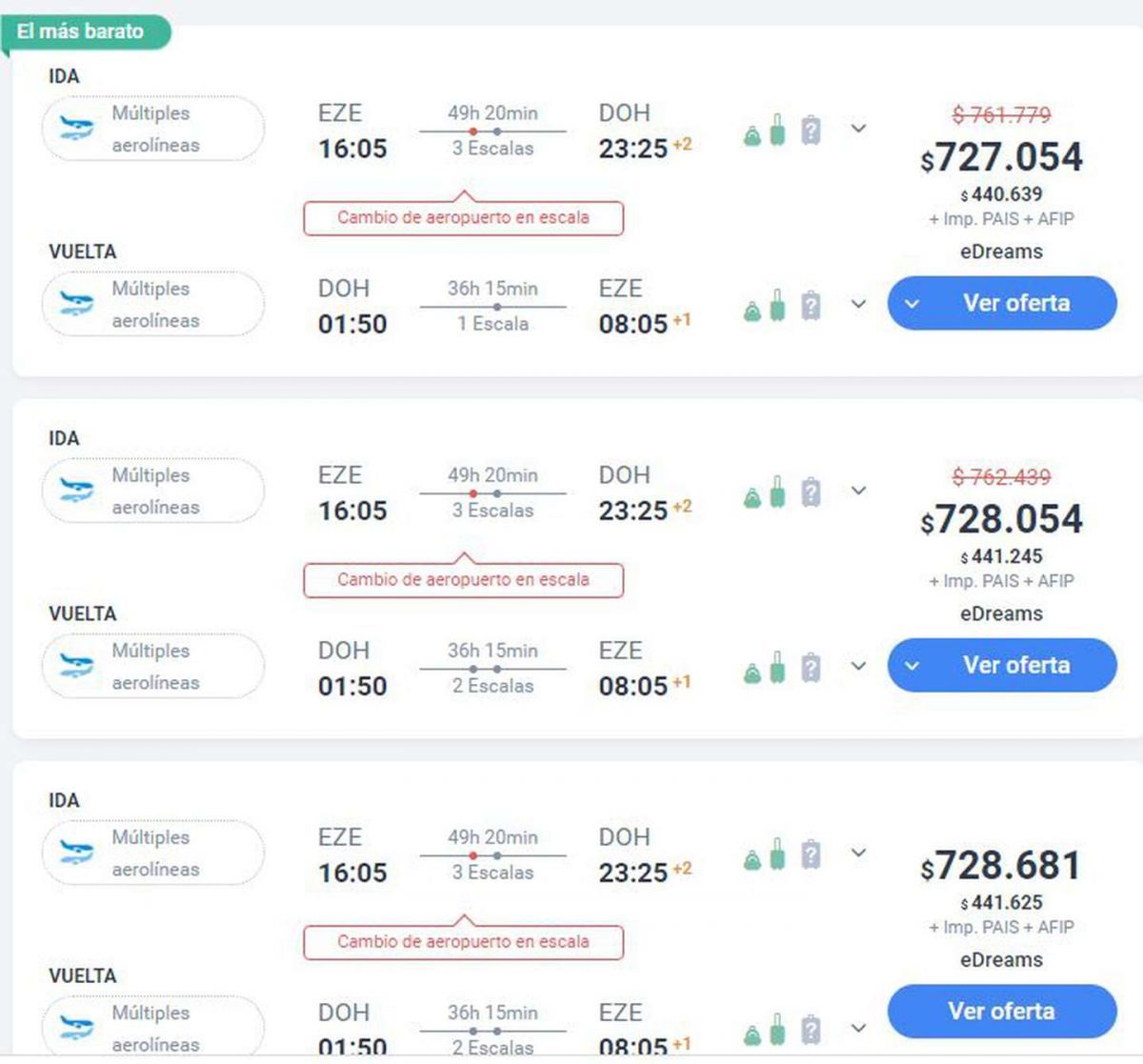Click eDreams provider label under $728.054 price
This screenshot has height=1064, width=1143.
(x=1001, y=613)
